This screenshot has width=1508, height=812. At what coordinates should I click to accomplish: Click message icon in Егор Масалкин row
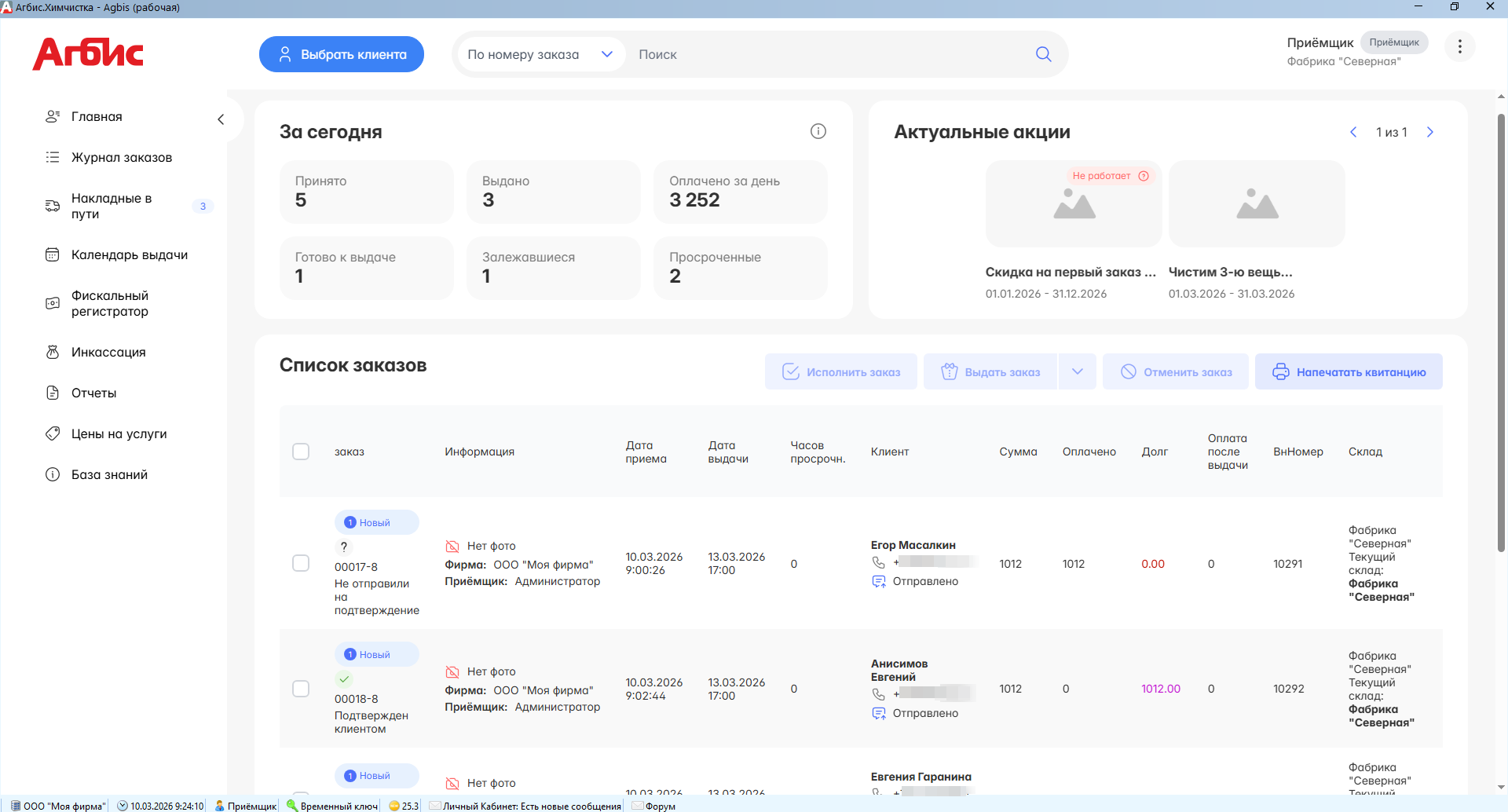(x=878, y=581)
